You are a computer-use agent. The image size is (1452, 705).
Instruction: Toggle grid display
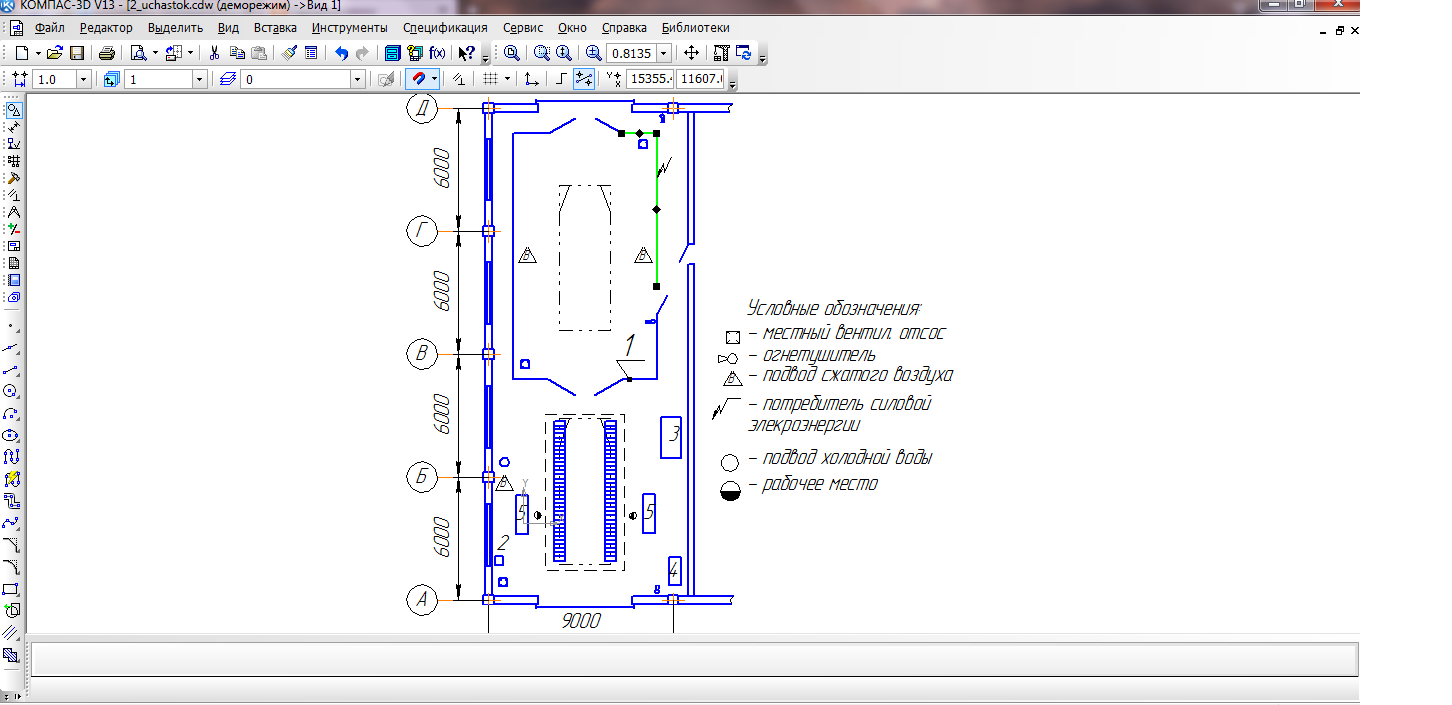coord(489,78)
